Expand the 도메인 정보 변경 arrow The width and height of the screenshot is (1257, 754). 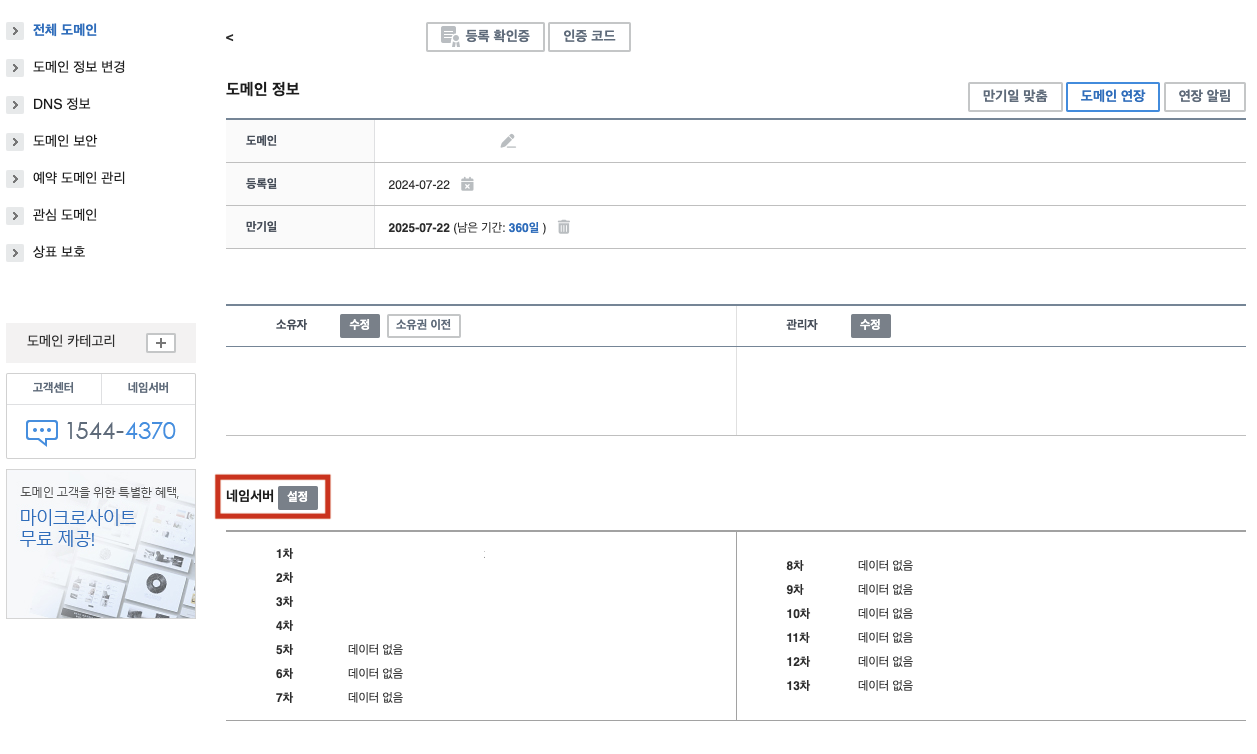[x=15, y=68]
